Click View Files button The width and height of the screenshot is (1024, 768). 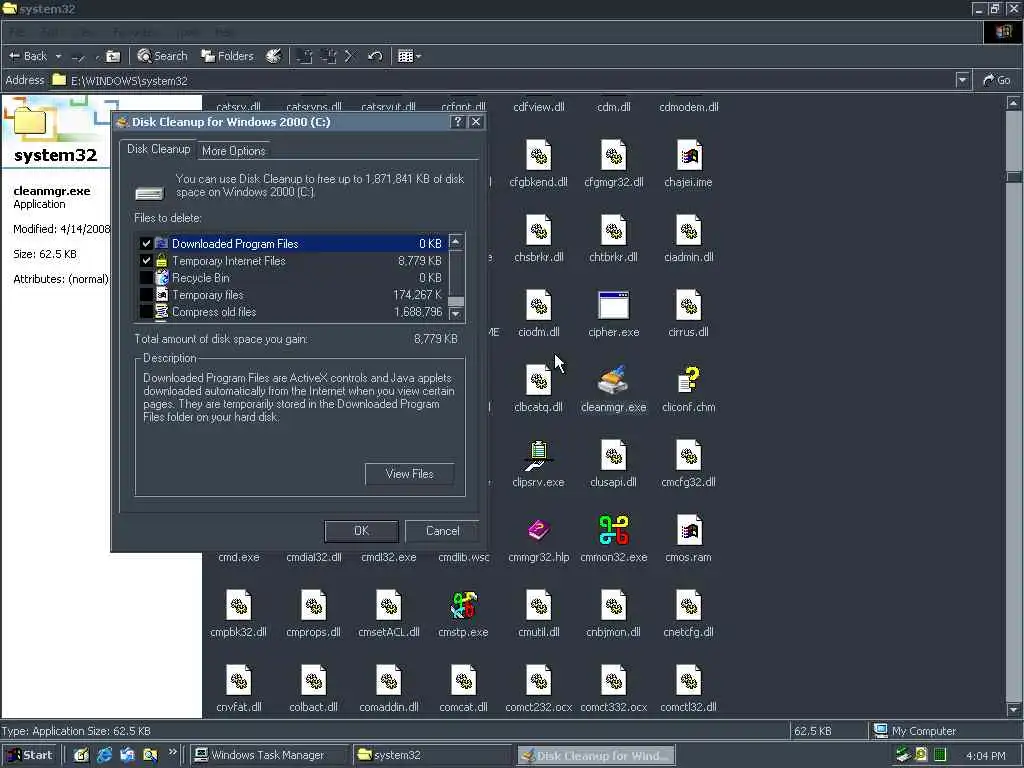point(409,474)
